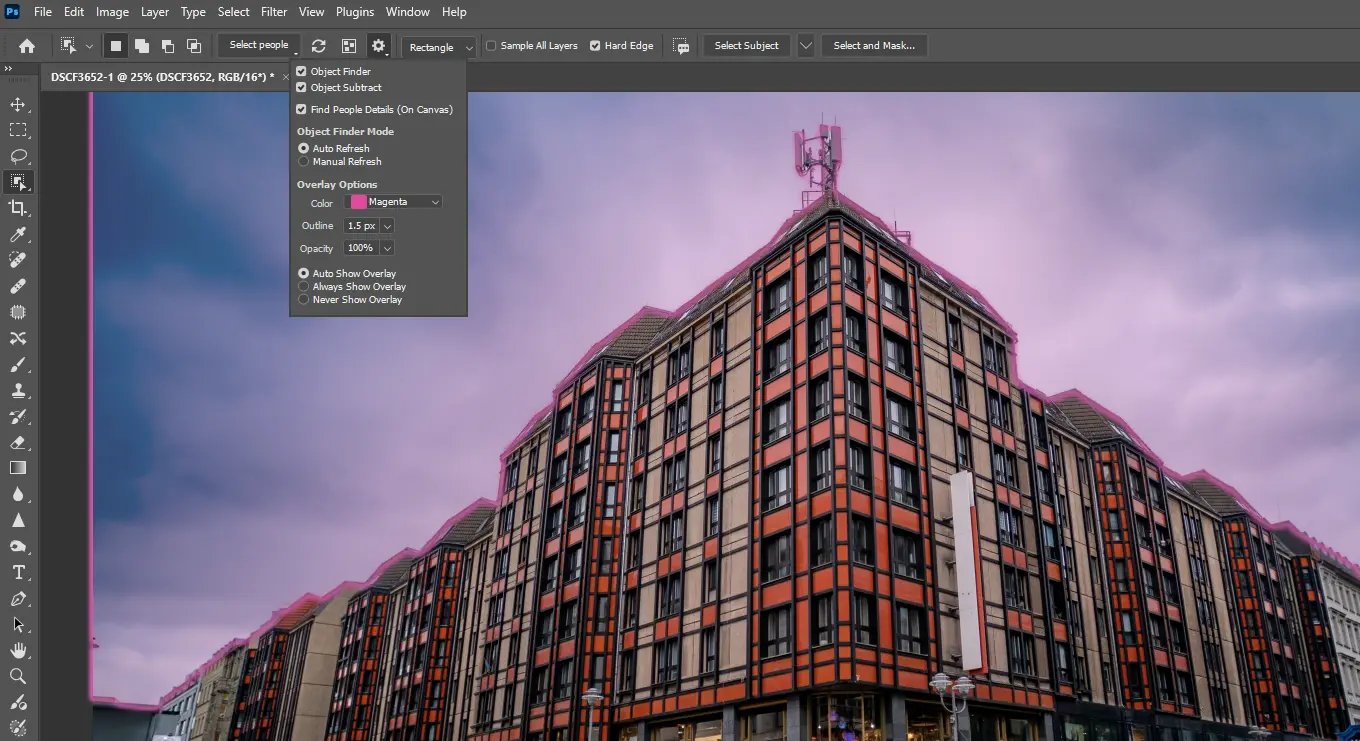Open the Rectangle mode dropdown
1360x741 pixels.
pos(439,47)
